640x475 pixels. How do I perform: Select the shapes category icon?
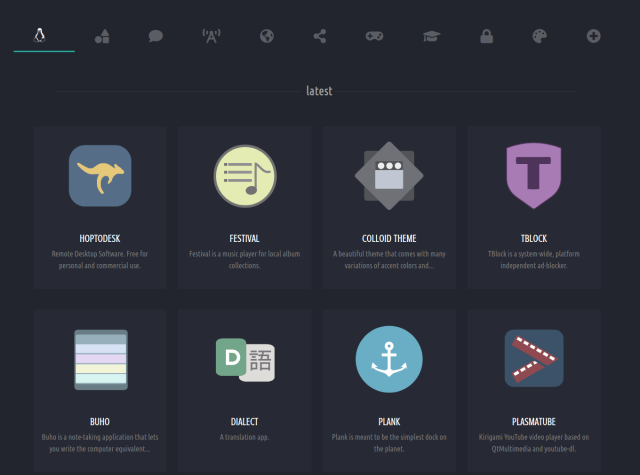pyautogui.click(x=102, y=36)
